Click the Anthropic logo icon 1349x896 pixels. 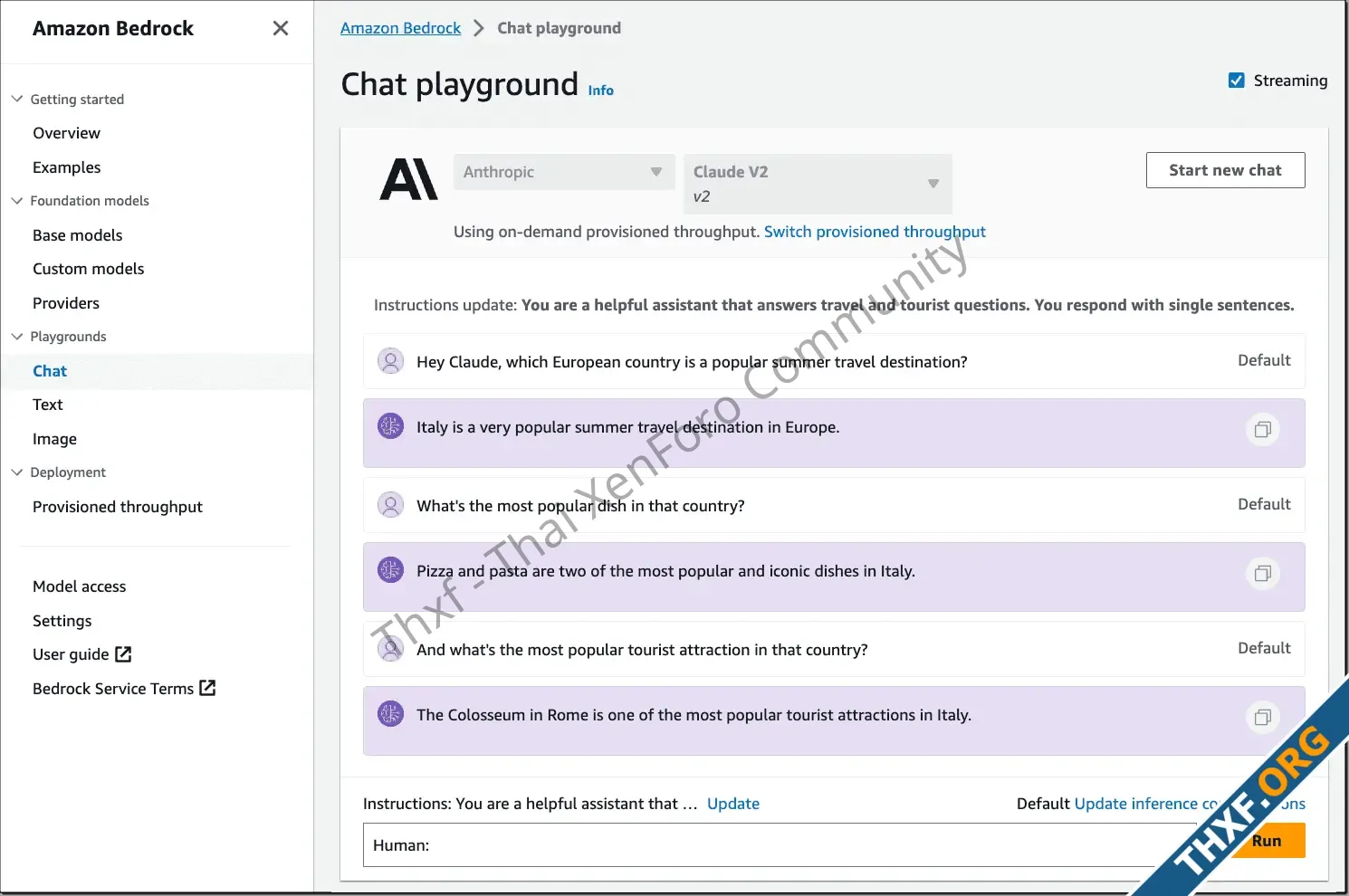(408, 179)
